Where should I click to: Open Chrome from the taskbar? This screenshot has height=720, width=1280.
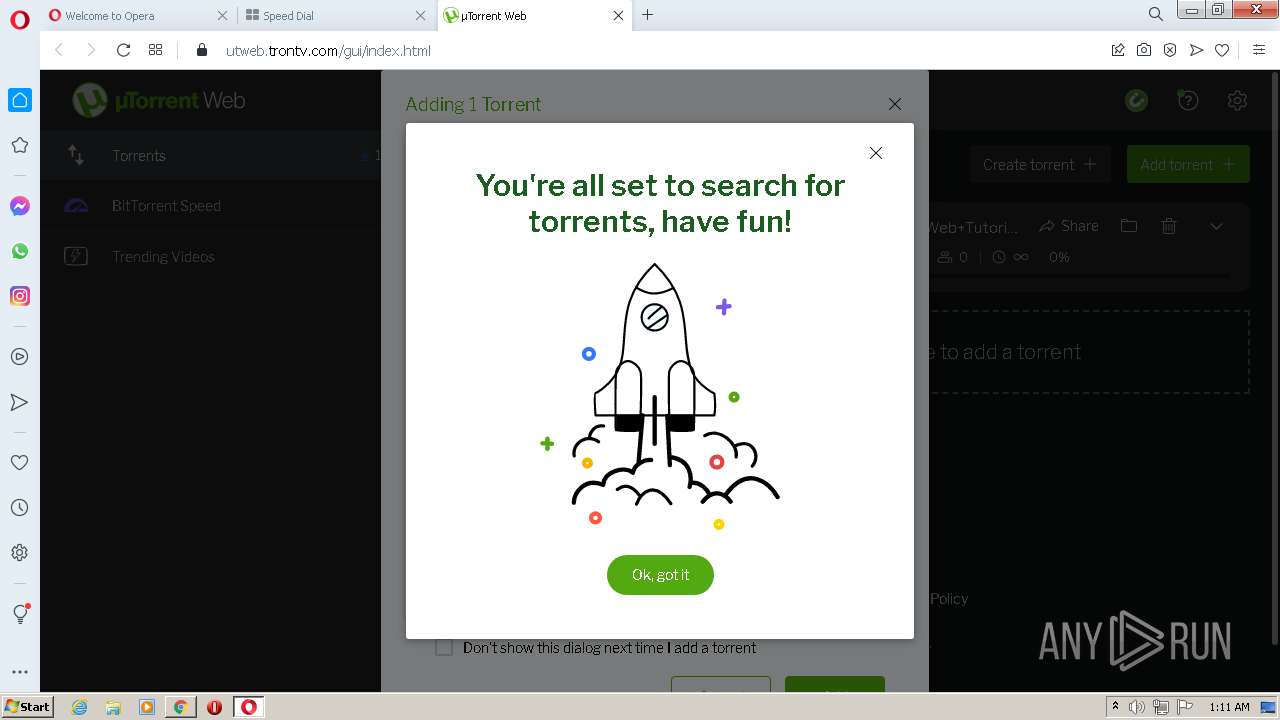click(180, 707)
